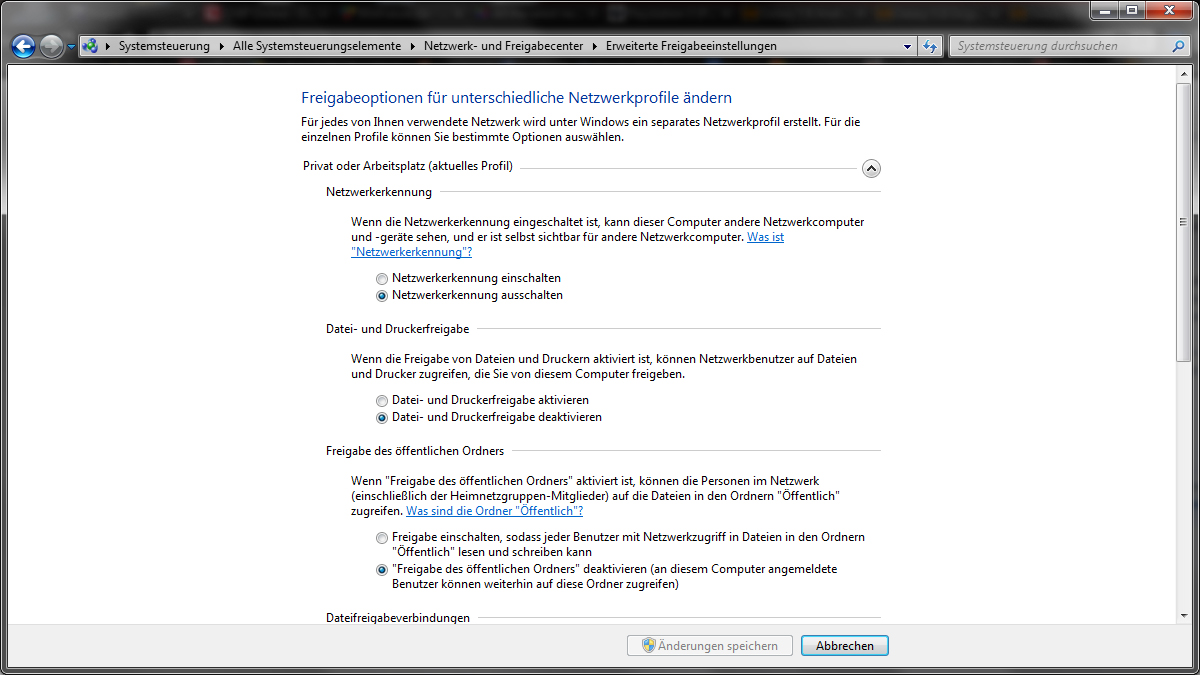Open 'Was sind die Ordner Öffentlich?' link
The image size is (1200, 675).
tap(494, 511)
